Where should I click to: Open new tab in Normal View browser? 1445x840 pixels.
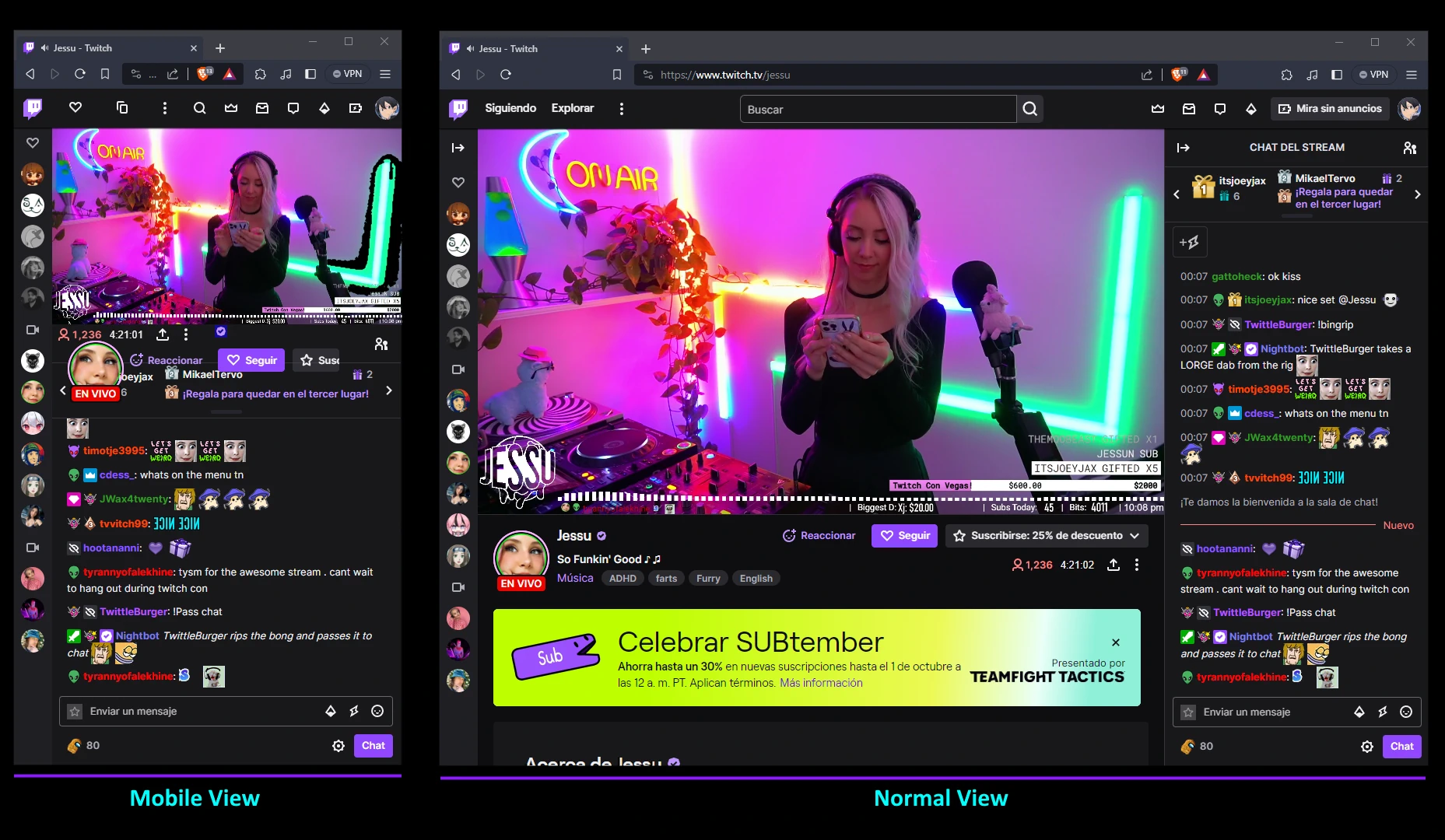646,49
